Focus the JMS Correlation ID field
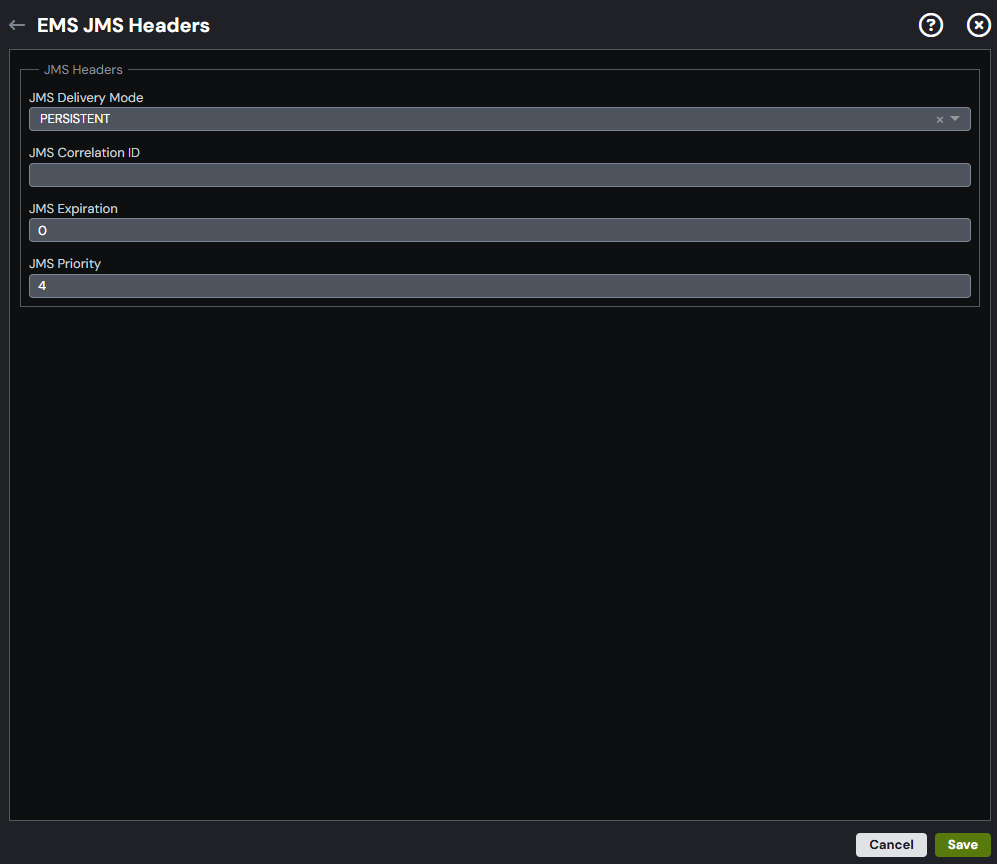The image size is (997, 864). pyautogui.click(x=499, y=175)
